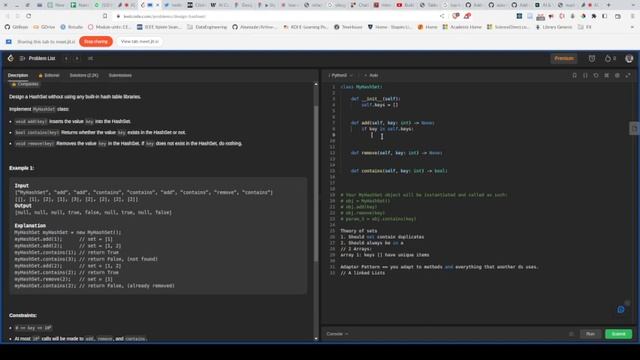Viewport: 640px width, 360px height.
Task: Click the streak flame icon
Action: [x=608, y=58]
